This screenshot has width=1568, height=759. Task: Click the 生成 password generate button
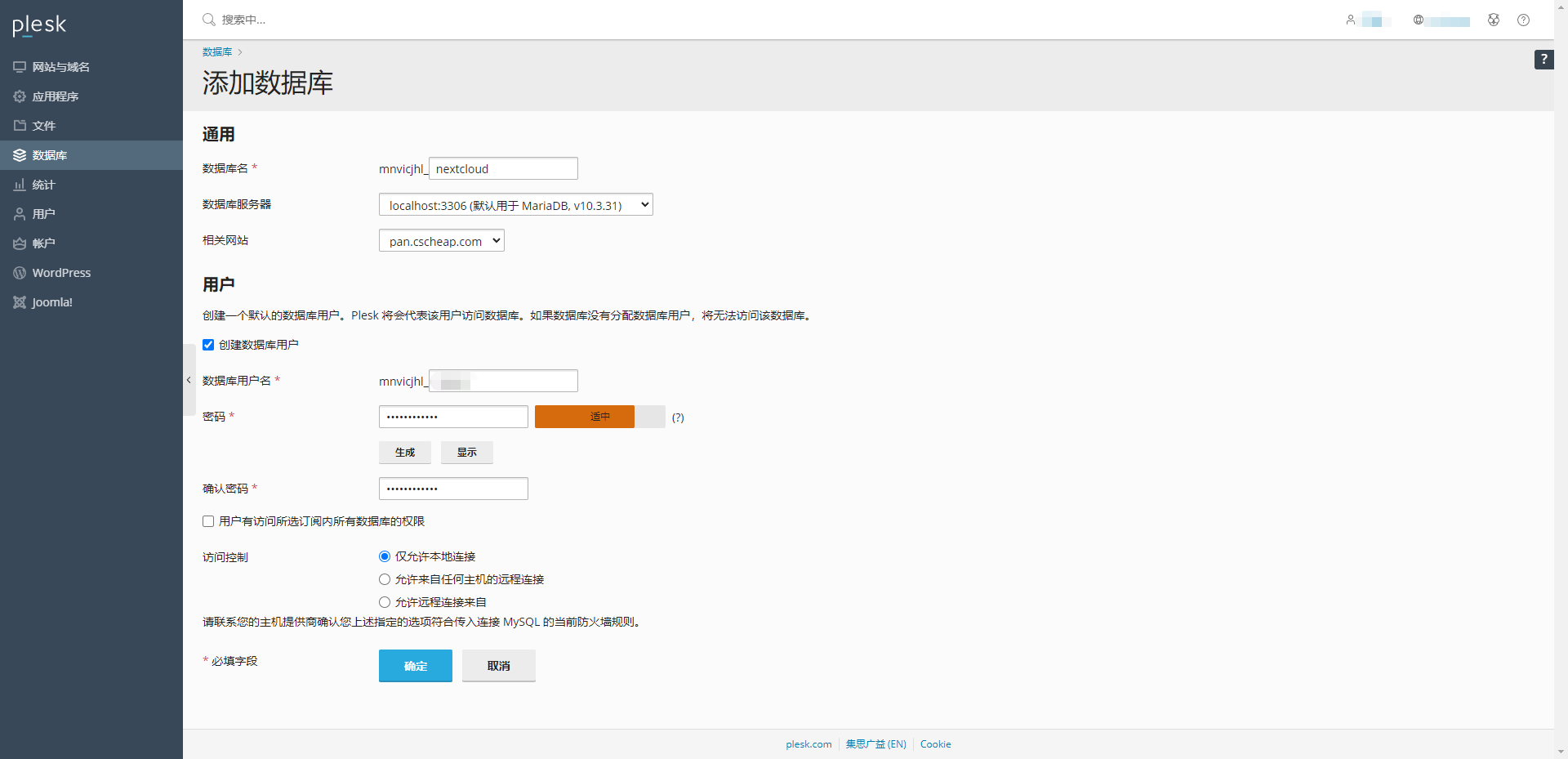[x=405, y=453]
